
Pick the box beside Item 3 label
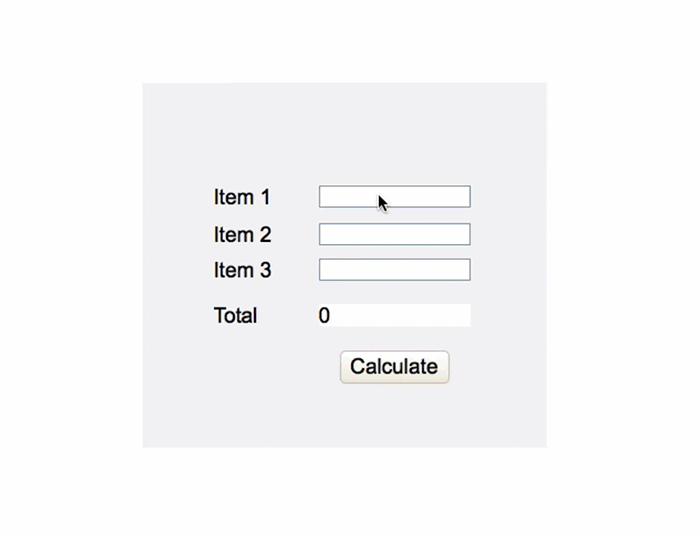click(395, 270)
